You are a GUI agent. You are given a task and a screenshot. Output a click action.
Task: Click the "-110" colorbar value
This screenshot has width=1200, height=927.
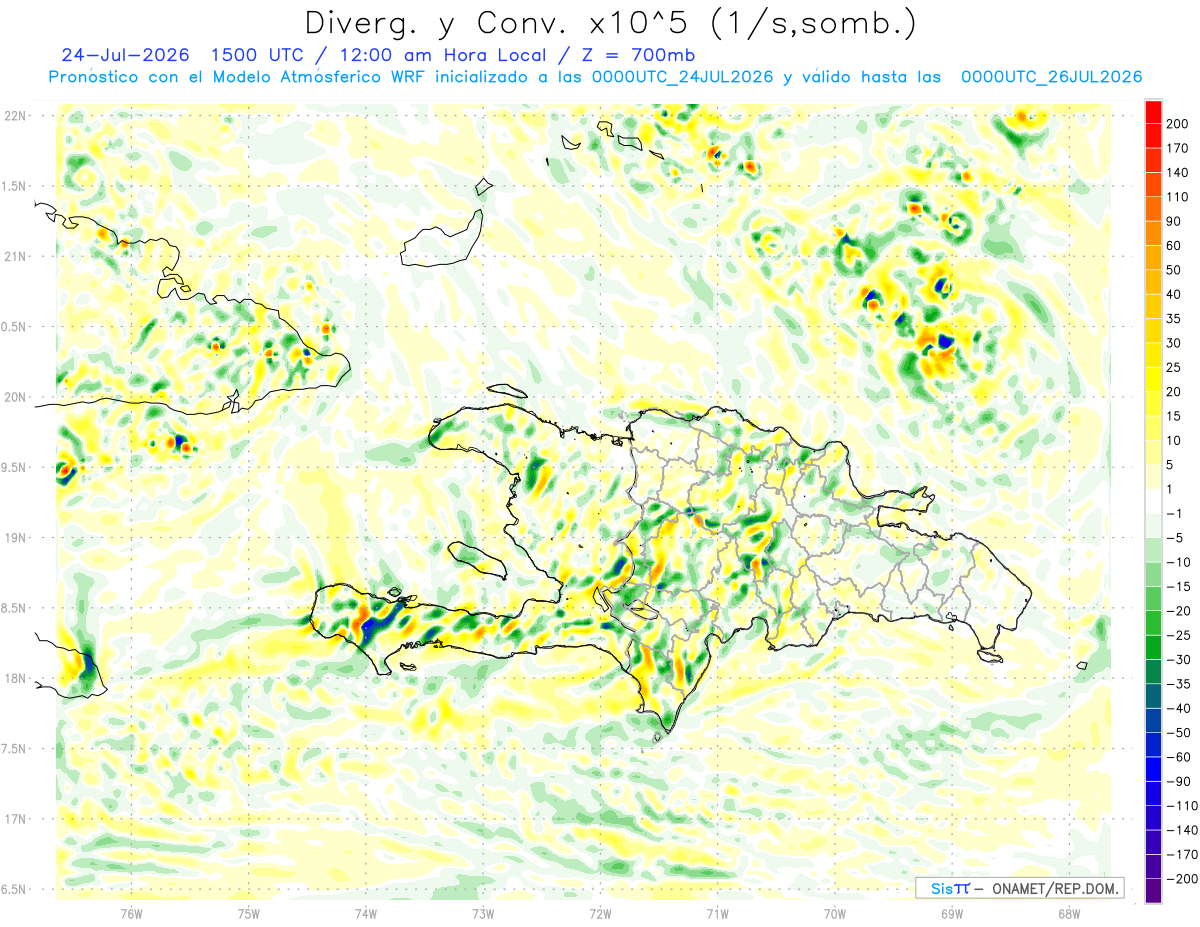(1183, 806)
